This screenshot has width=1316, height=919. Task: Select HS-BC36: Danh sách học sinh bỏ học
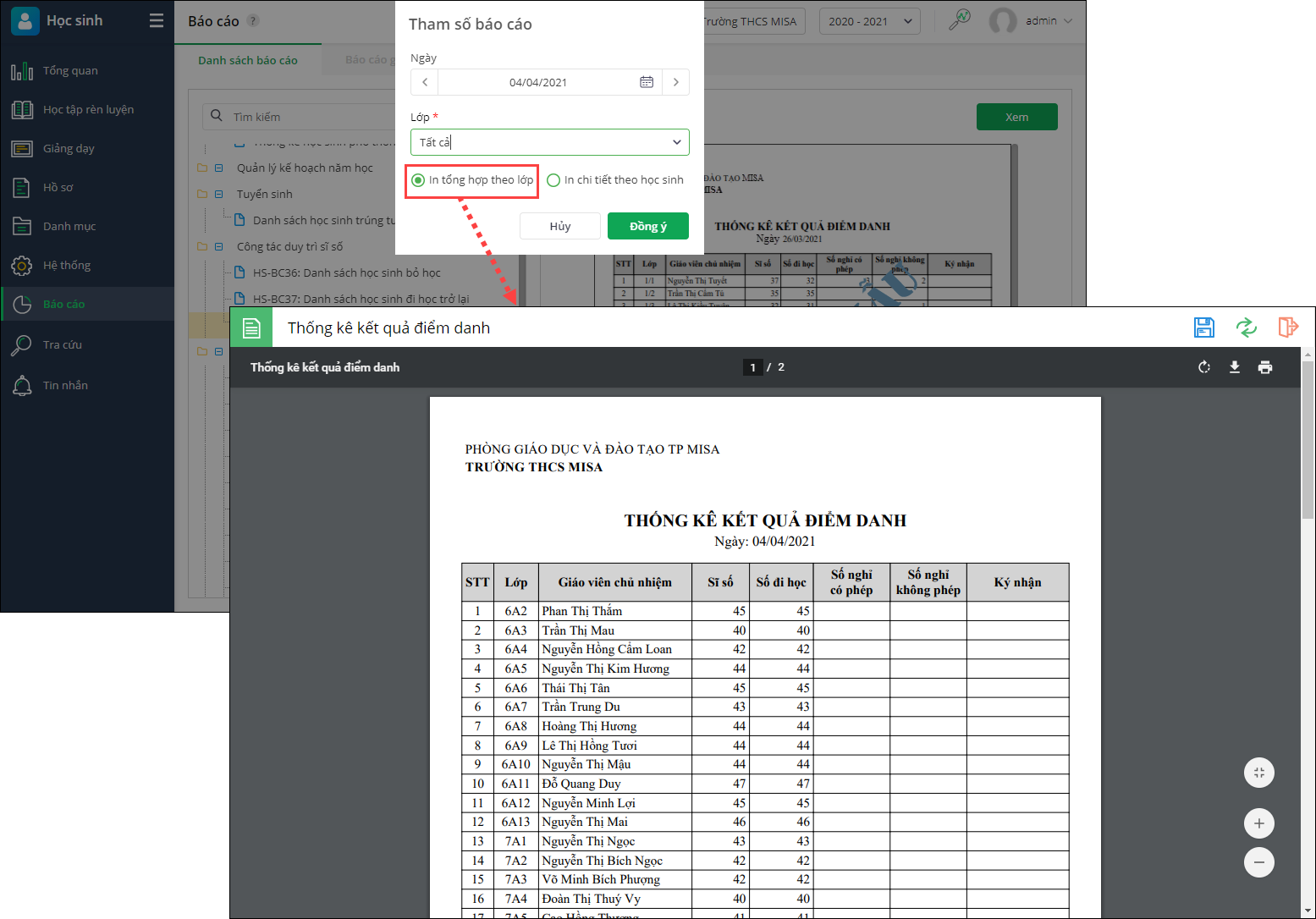[x=347, y=272]
